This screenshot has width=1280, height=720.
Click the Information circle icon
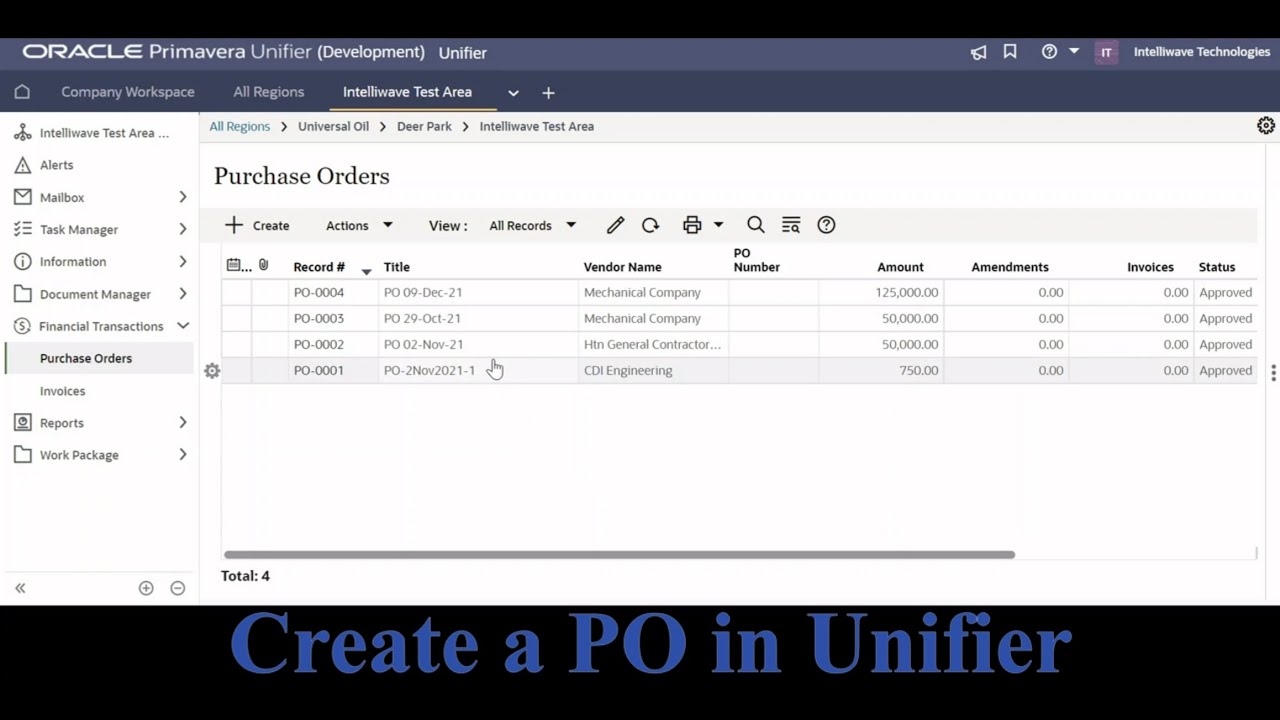pos(22,261)
